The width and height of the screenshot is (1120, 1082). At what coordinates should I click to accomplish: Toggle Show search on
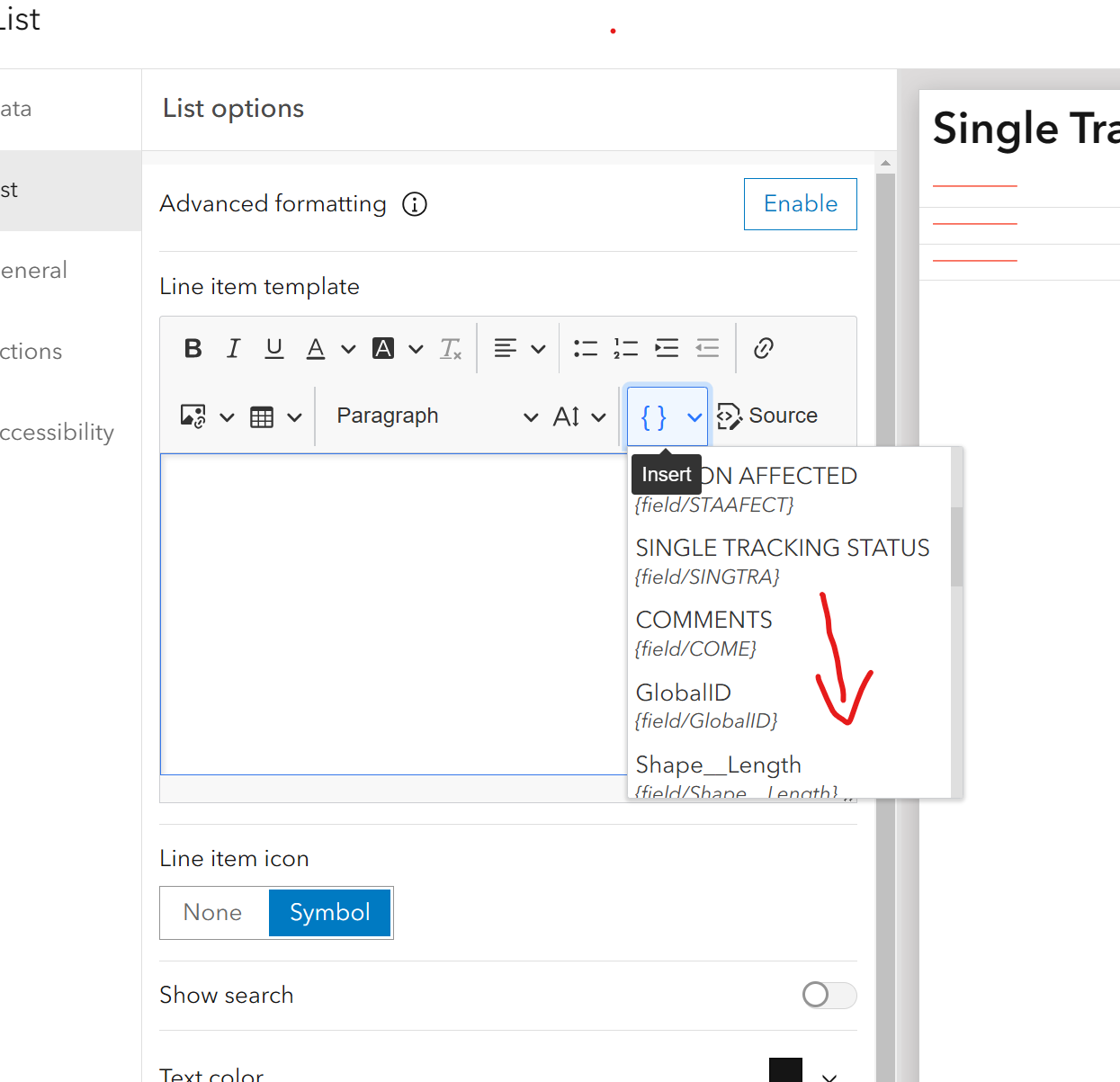tap(829, 995)
